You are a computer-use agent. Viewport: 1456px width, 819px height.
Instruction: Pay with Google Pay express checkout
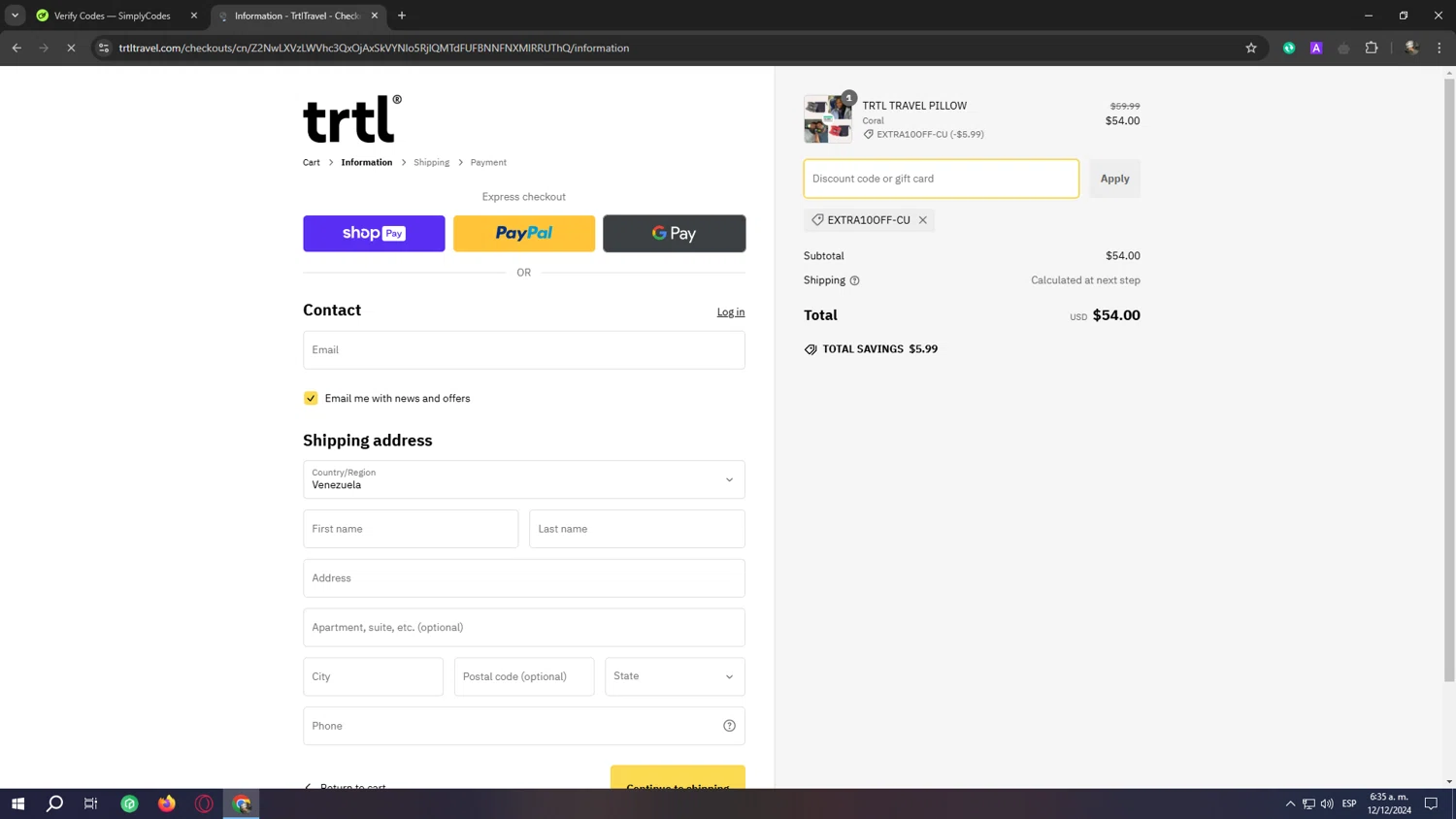pos(675,233)
